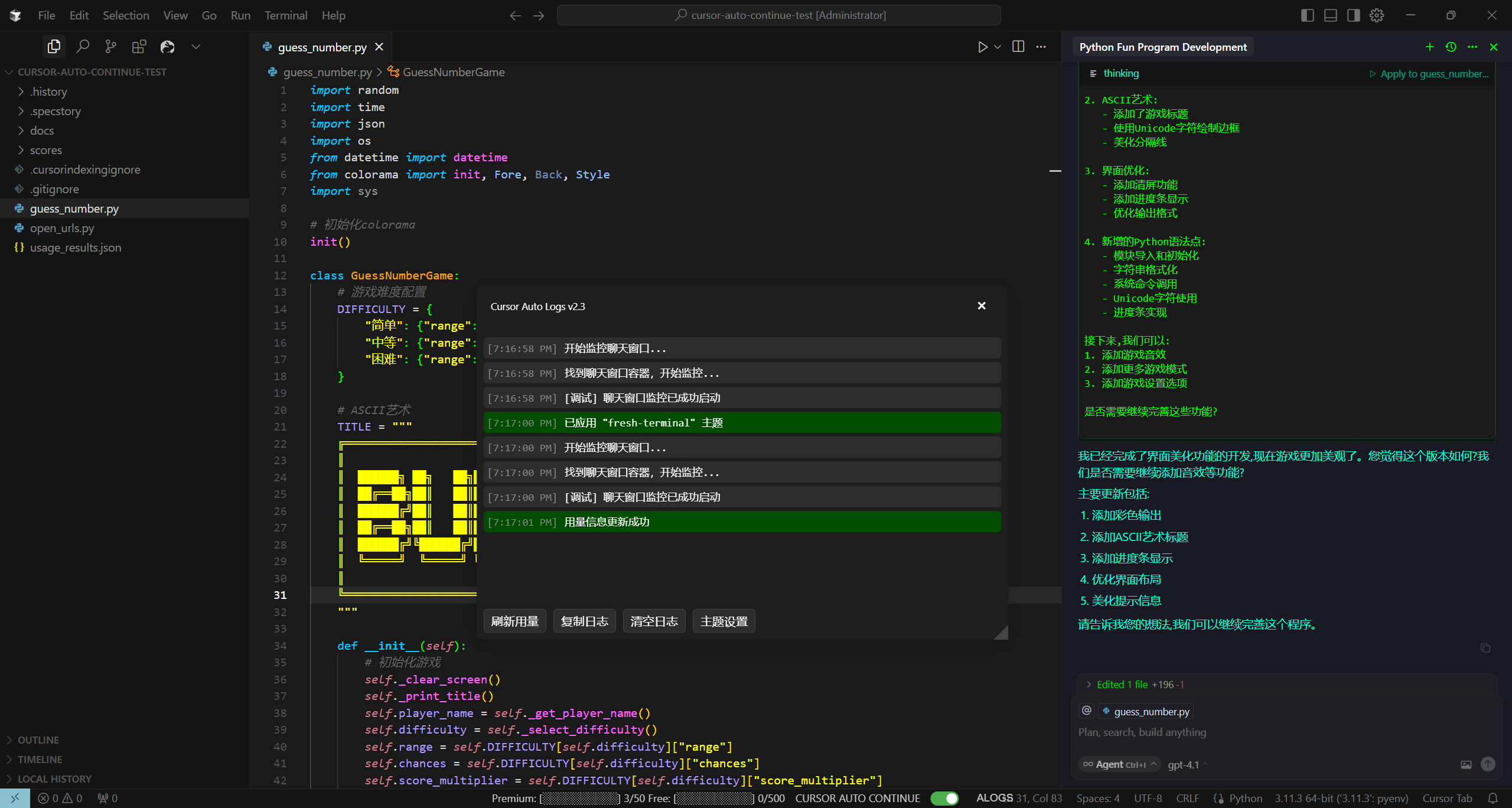Close the chat panel
Screen dimensions: 1512x808
pyautogui.click(x=1494, y=47)
